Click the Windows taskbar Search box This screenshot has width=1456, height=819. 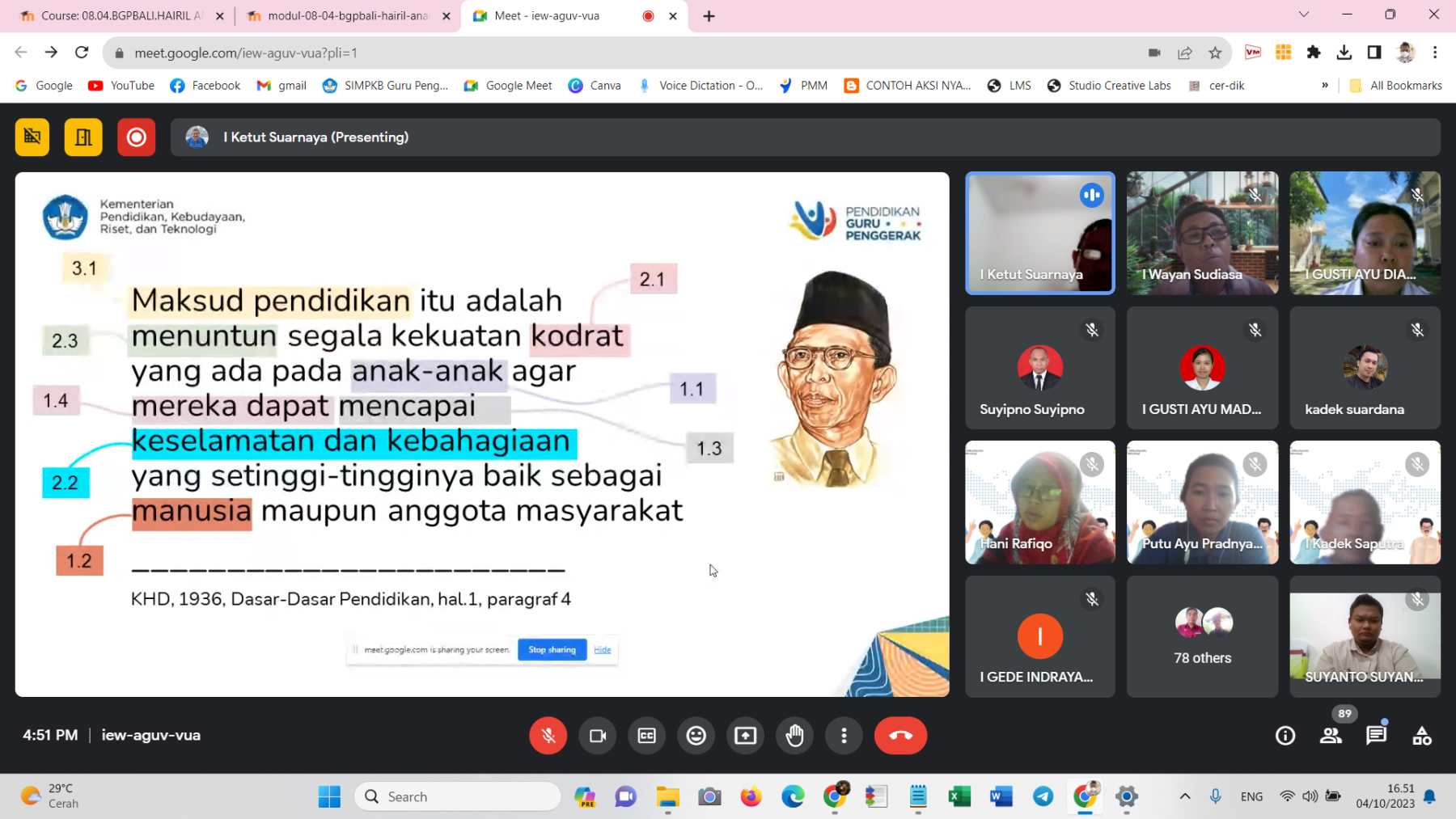coord(458,796)
